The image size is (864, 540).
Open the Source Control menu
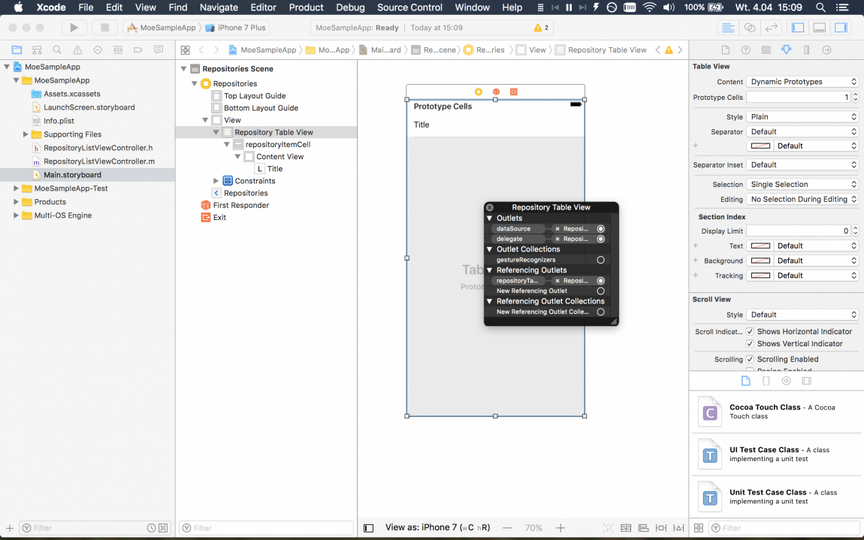click(409, 7)
